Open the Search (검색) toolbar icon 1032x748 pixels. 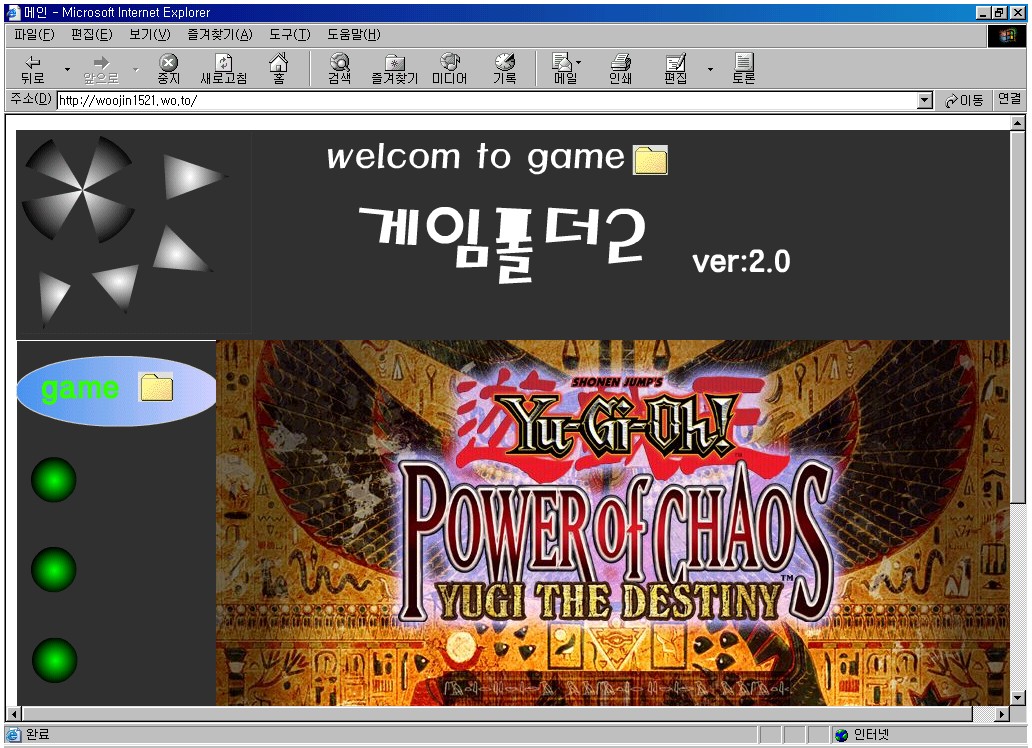pyautogui.click(x=339, y=68)
